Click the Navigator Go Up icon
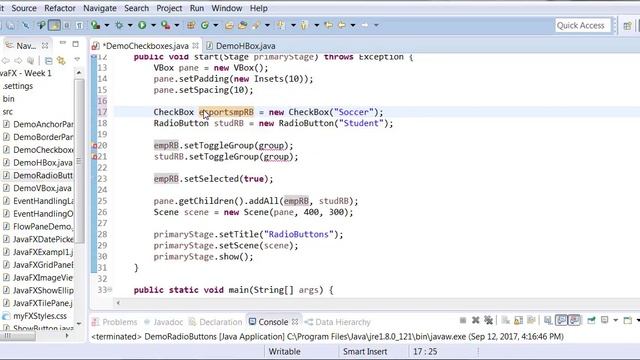The width and height of the screenshot is (640, 360). point(31,61)
